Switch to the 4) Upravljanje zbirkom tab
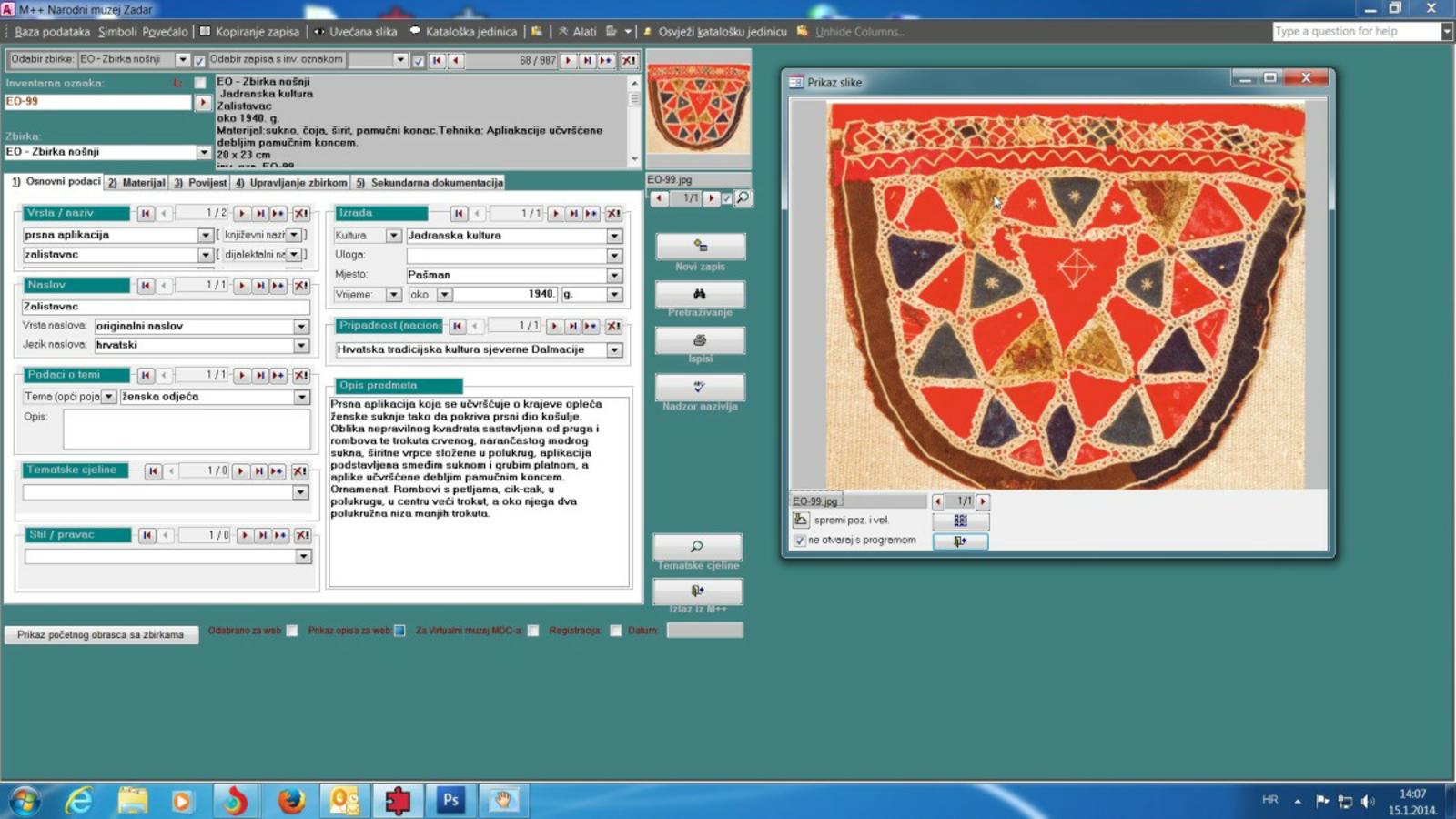 click(x=291, y=183)
